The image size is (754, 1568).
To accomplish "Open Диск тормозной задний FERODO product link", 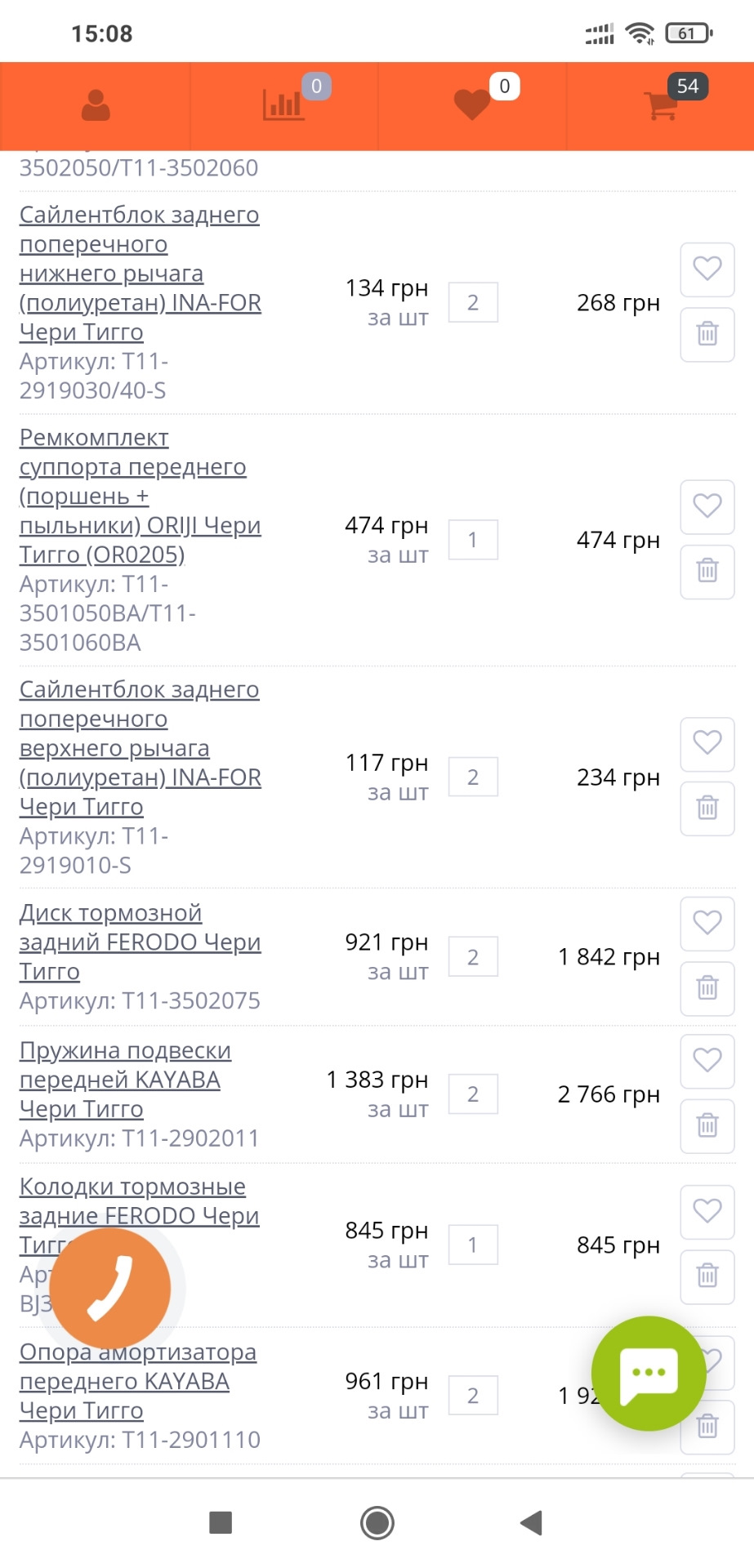I will click(x=140, y=942).
